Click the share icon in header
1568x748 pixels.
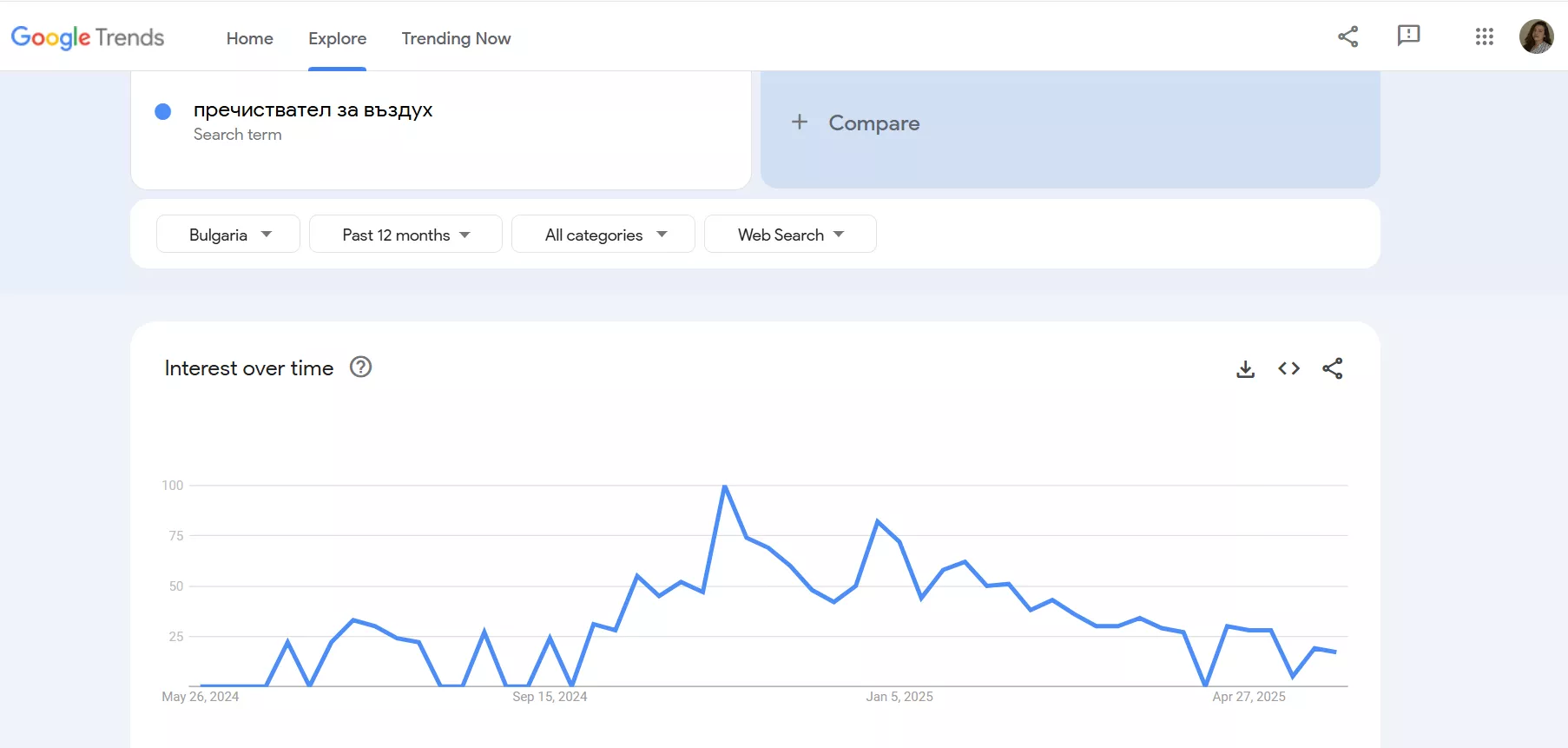(1347, 36)
